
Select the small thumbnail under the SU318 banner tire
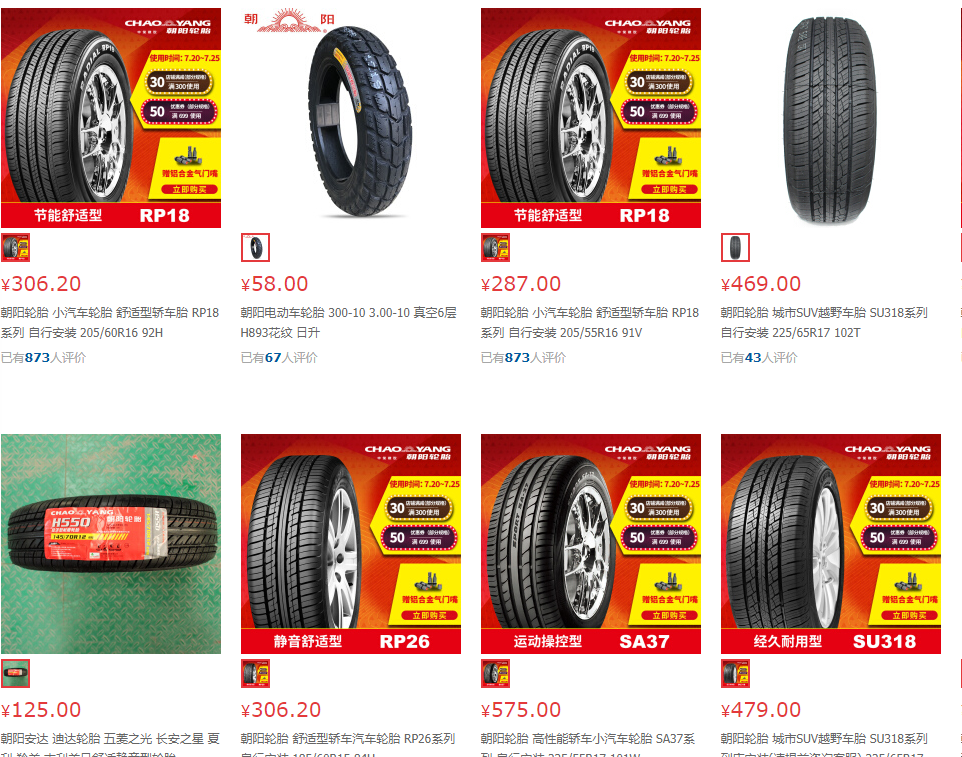point(735,674)
